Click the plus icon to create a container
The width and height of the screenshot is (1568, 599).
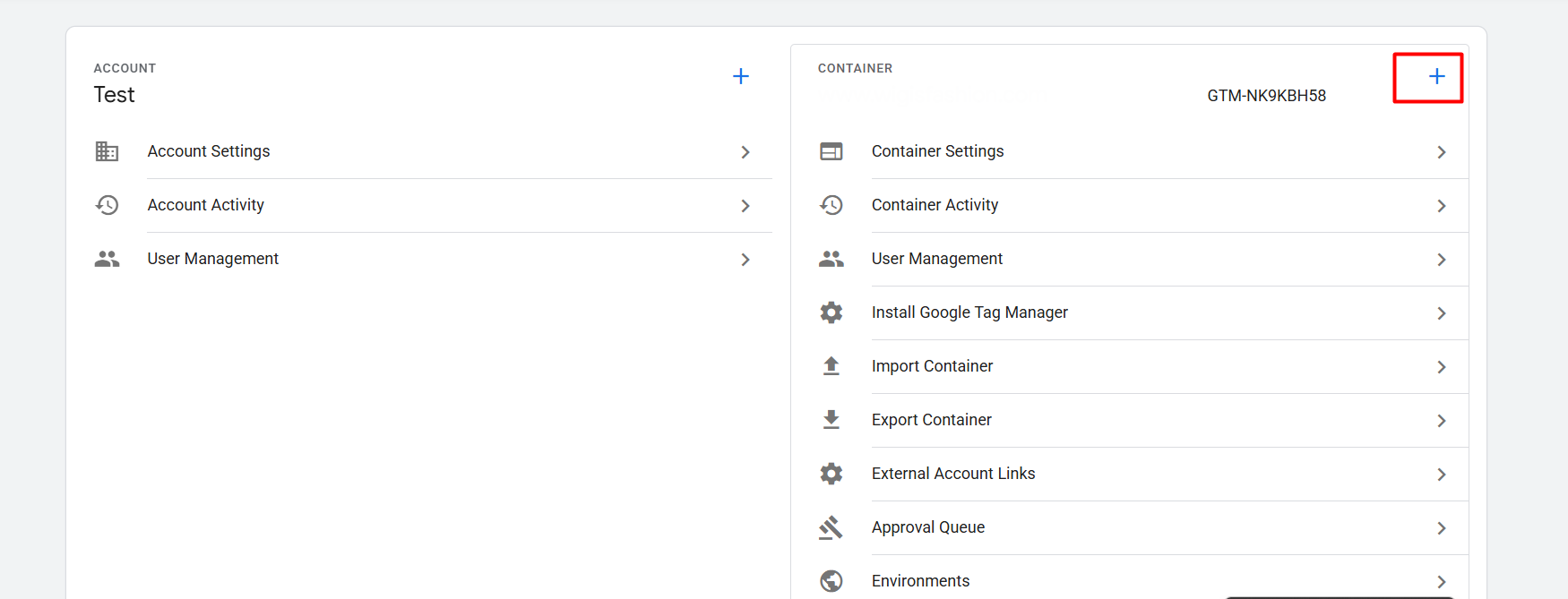pos(1436,76)
